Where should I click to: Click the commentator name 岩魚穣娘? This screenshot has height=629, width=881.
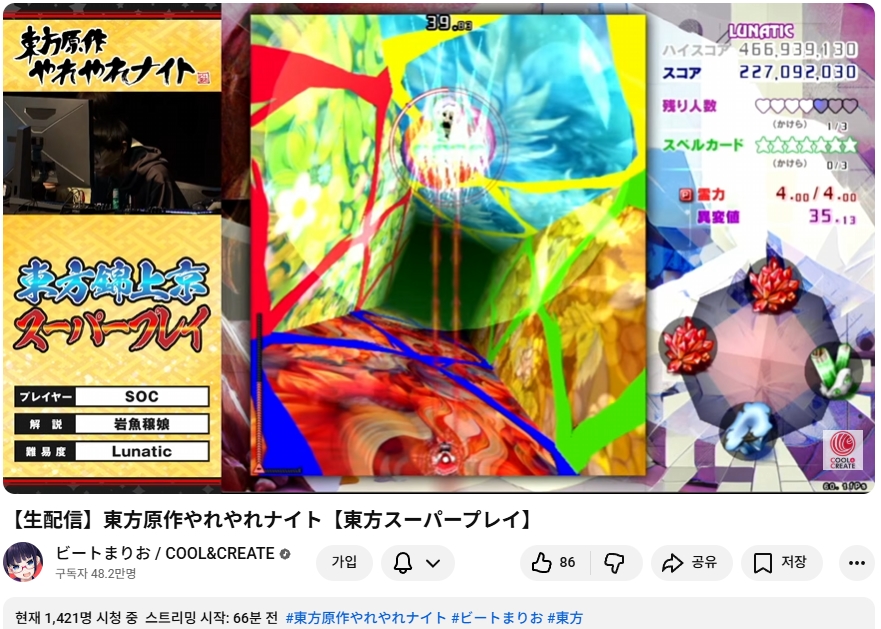point(142,424)
